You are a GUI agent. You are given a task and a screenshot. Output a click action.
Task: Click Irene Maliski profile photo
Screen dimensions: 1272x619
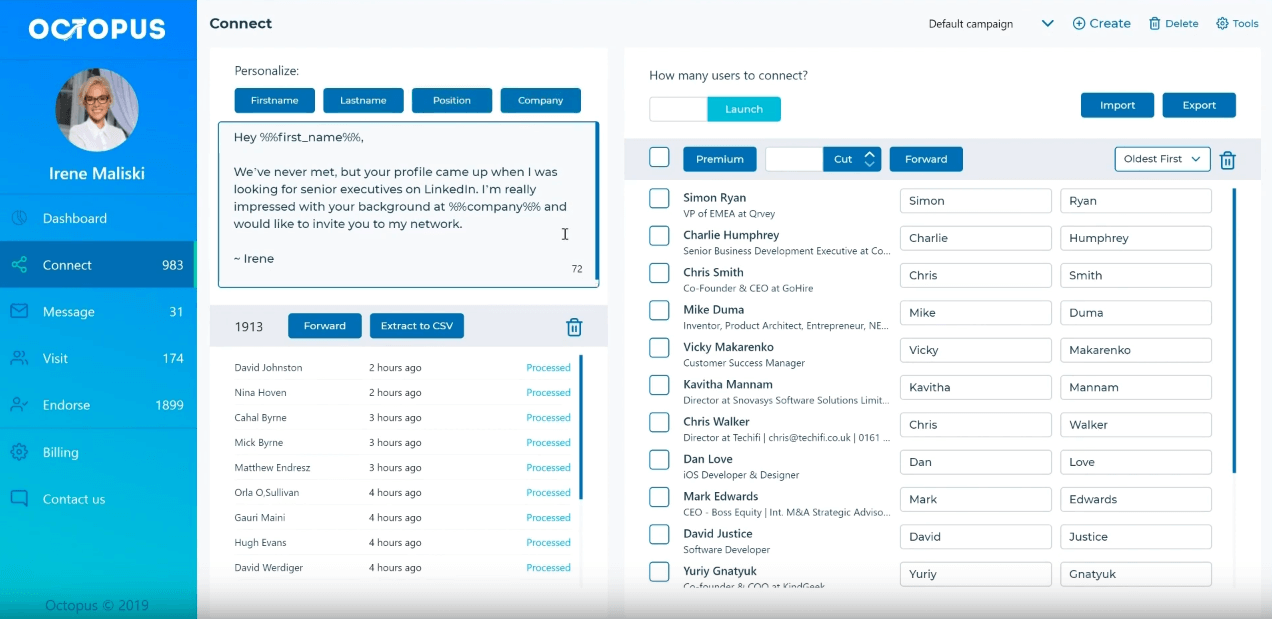click(97, 110)
